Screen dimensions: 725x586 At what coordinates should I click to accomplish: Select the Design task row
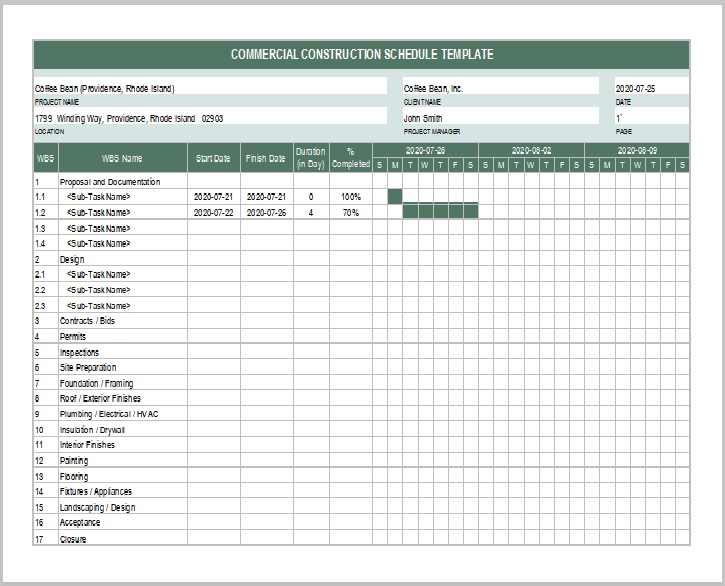coord(362,259)
